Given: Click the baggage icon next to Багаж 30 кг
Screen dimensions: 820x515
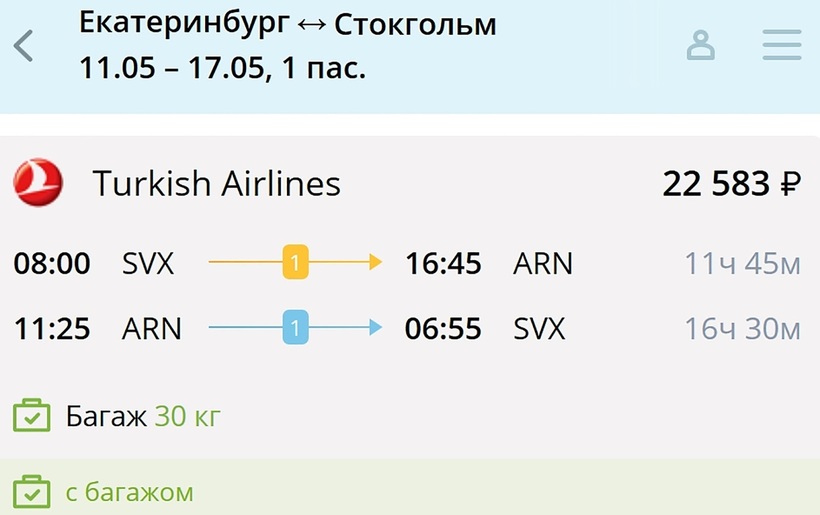Looking at the screenshot, I should tap(32, 415).
